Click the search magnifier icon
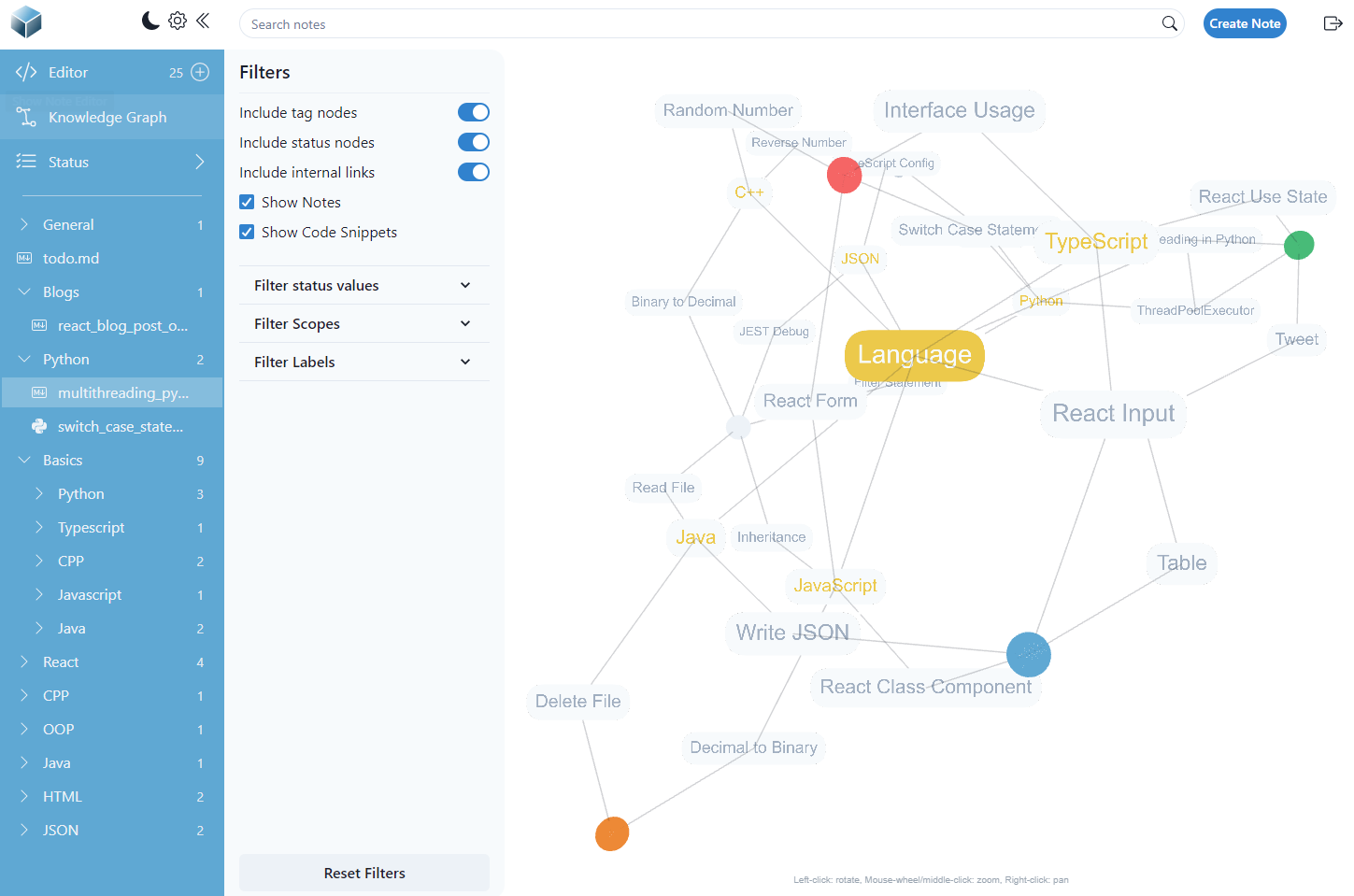1354x896 pixels. (1169, 23)
